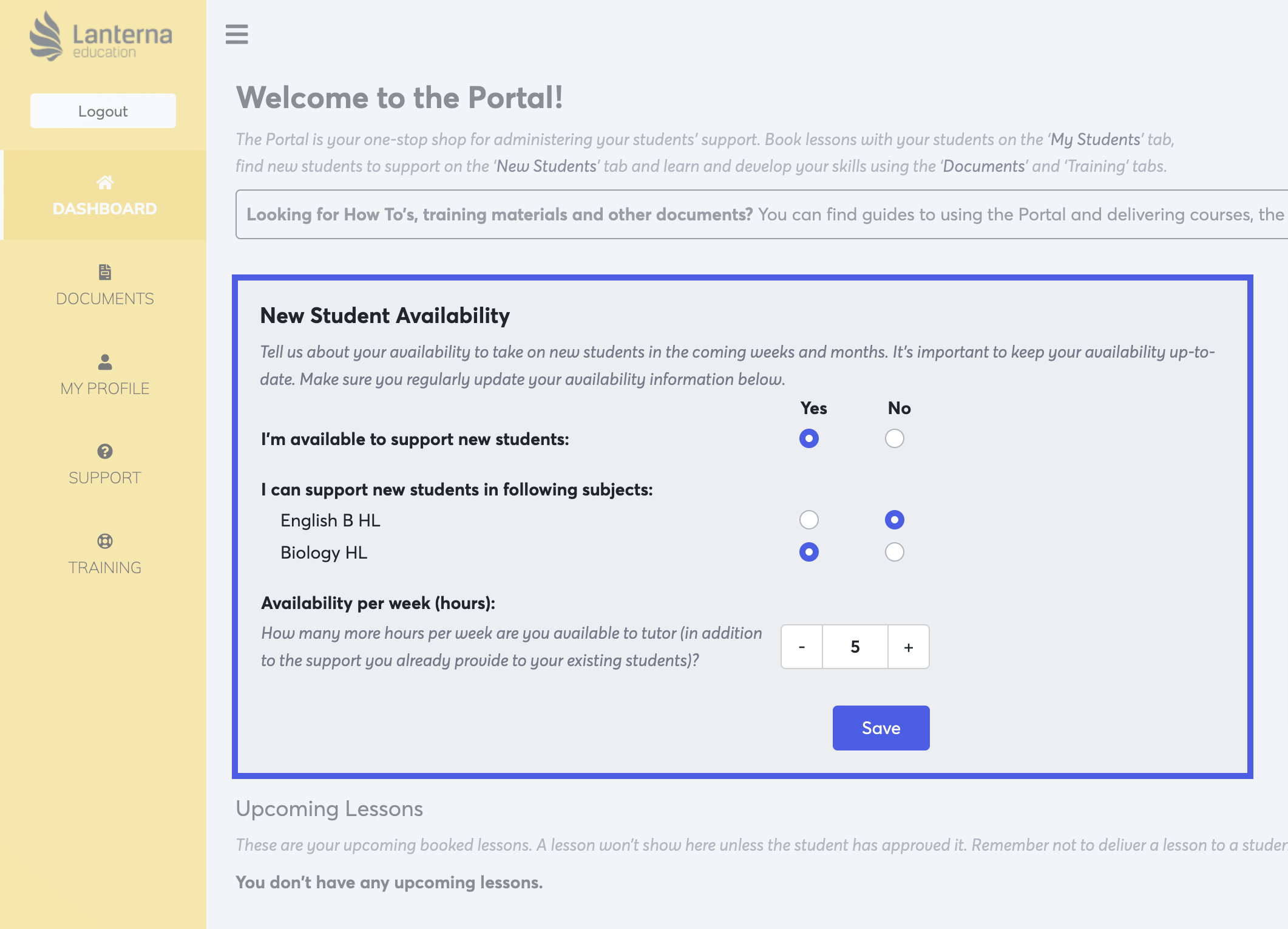
Task: Click the Lanterna education logo
Action: [101, 36]
